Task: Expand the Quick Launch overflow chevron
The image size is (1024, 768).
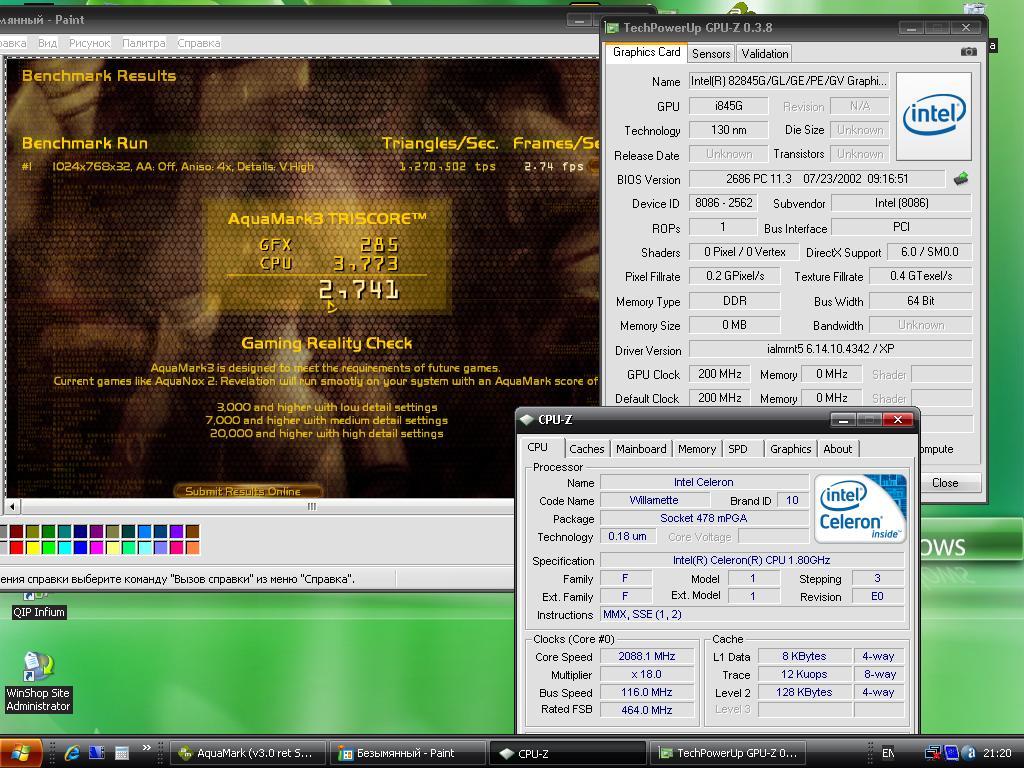Action: pyautogui.click(x=146, y=748)
